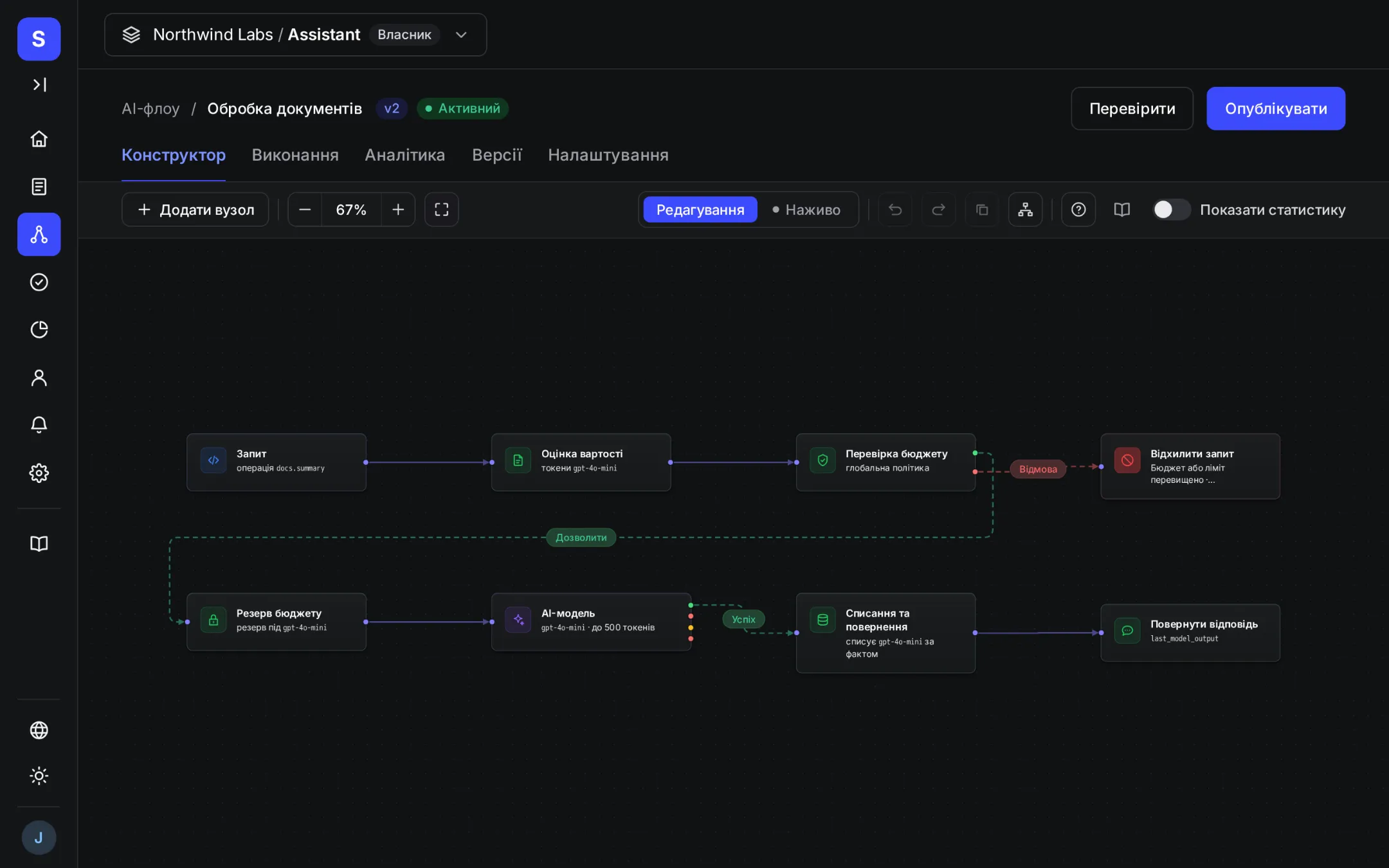Click the auto-layout hierarchy icon

click(1025, 210)
